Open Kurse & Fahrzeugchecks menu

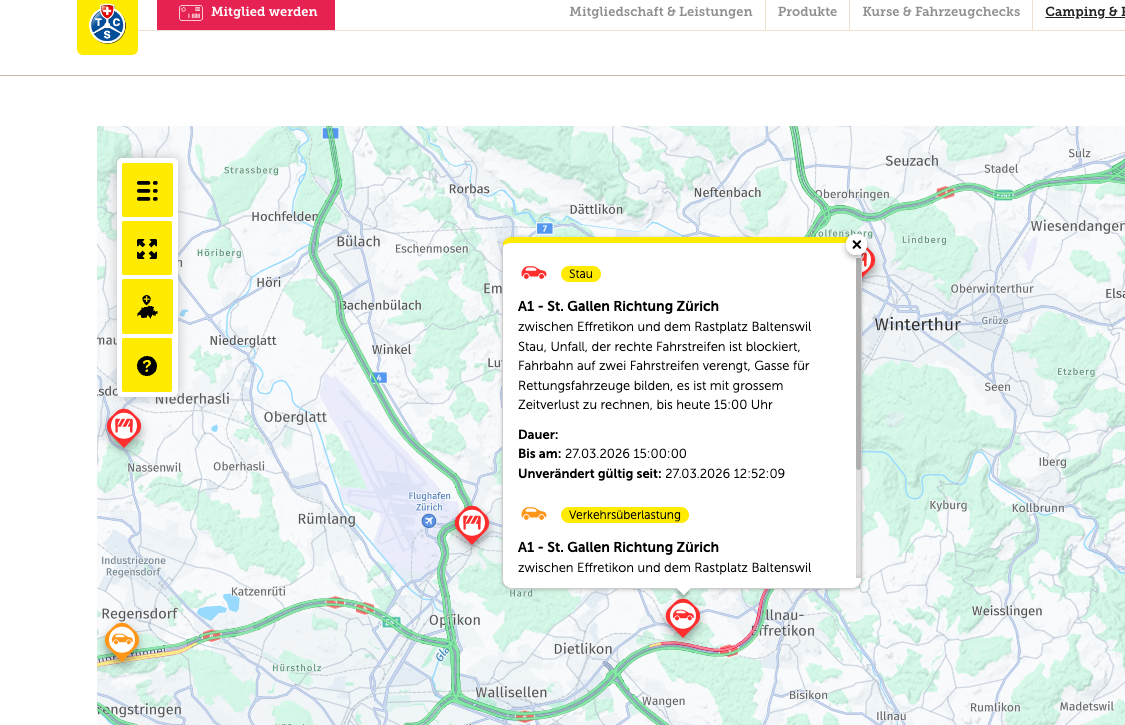click(941, 12)
